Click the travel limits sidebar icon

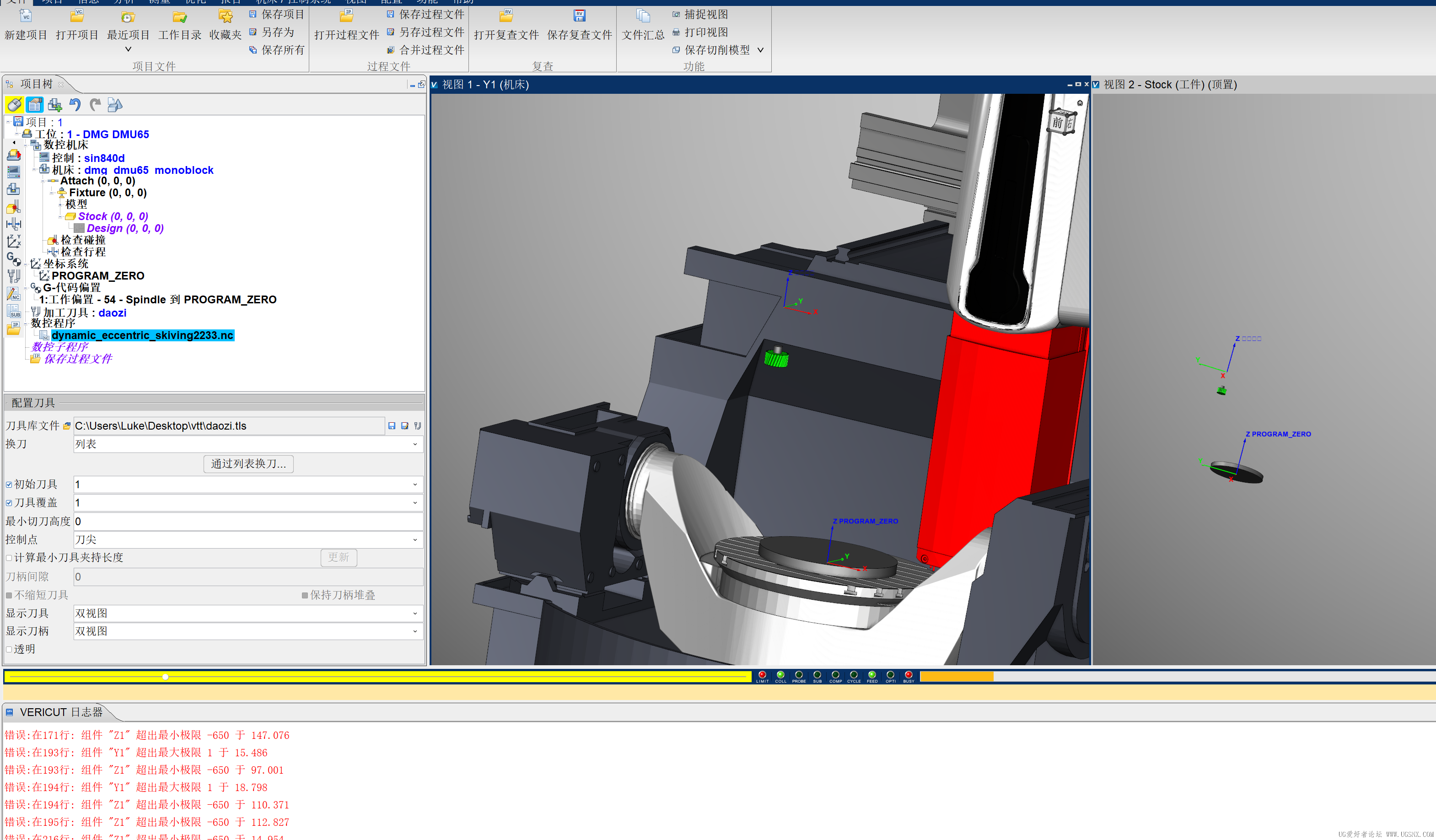click(x=14, y=224)
